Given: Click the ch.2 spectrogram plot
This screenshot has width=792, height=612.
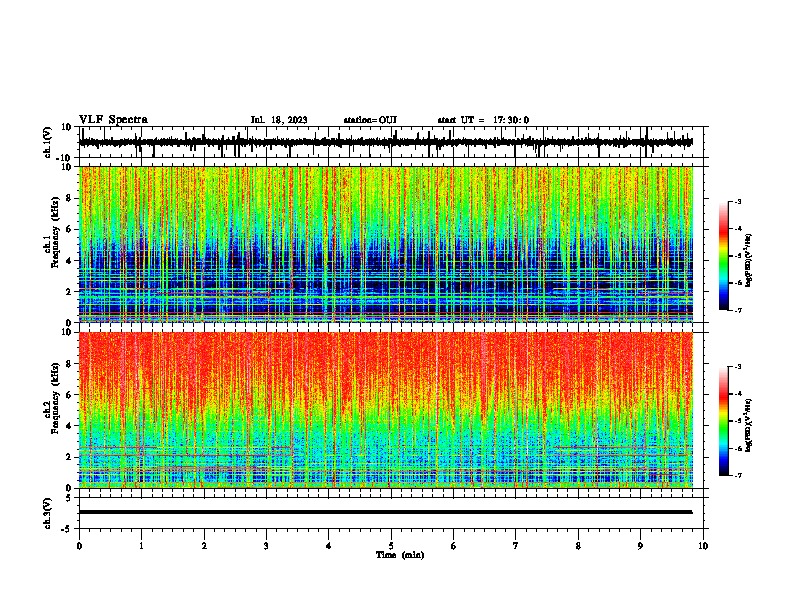Looking at the screenshot, I should point(386,410).
